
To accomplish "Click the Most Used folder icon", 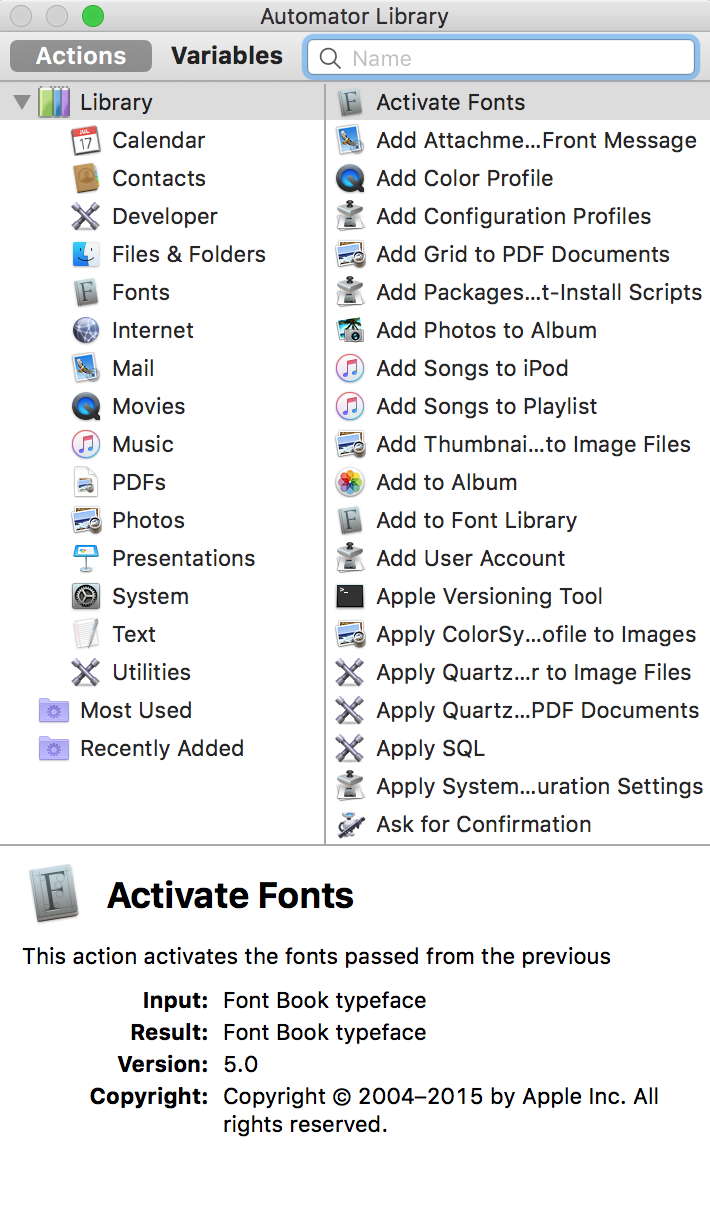I will (54, 710).
